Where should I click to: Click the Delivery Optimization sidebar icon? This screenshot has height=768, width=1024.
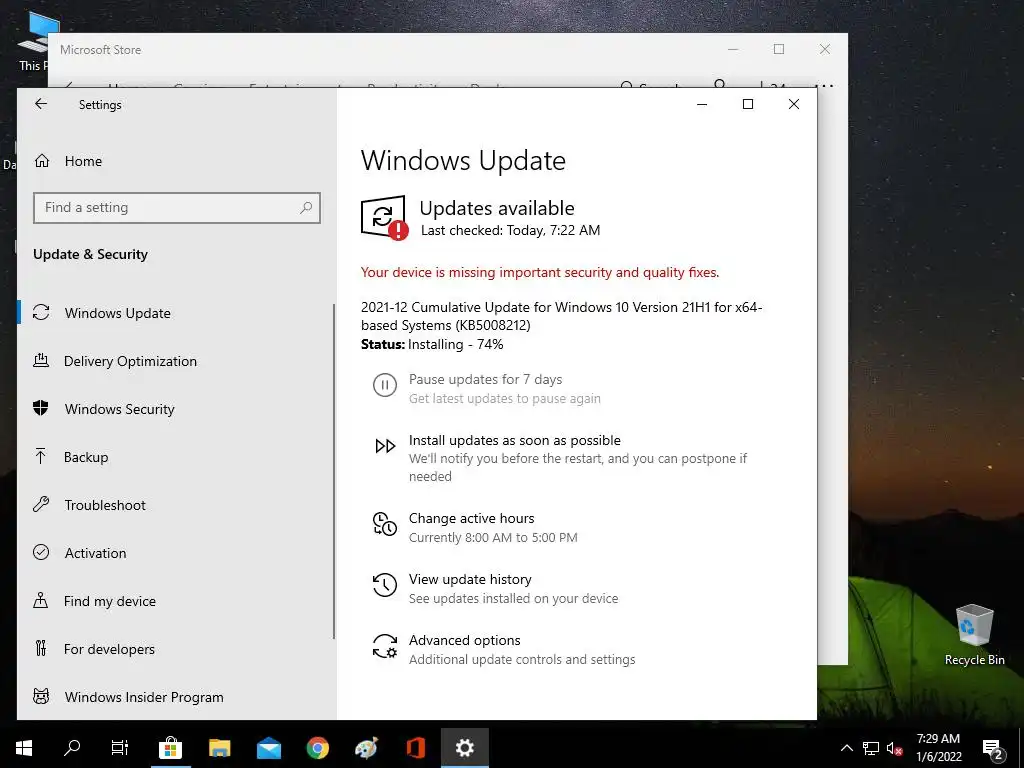[x=41, y=360]
